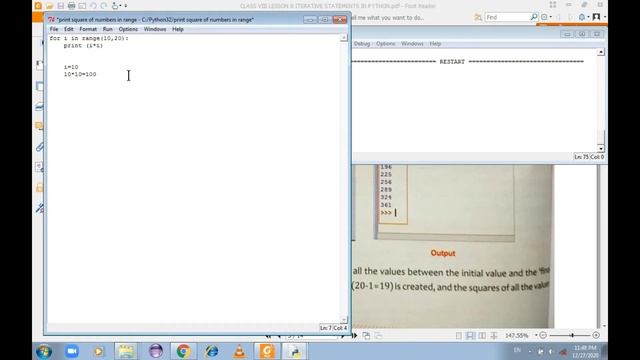This screenshot has width=640, height=360.
Task: Open the Debug menu in the Python shell window
Action: (x=362, y=44)
